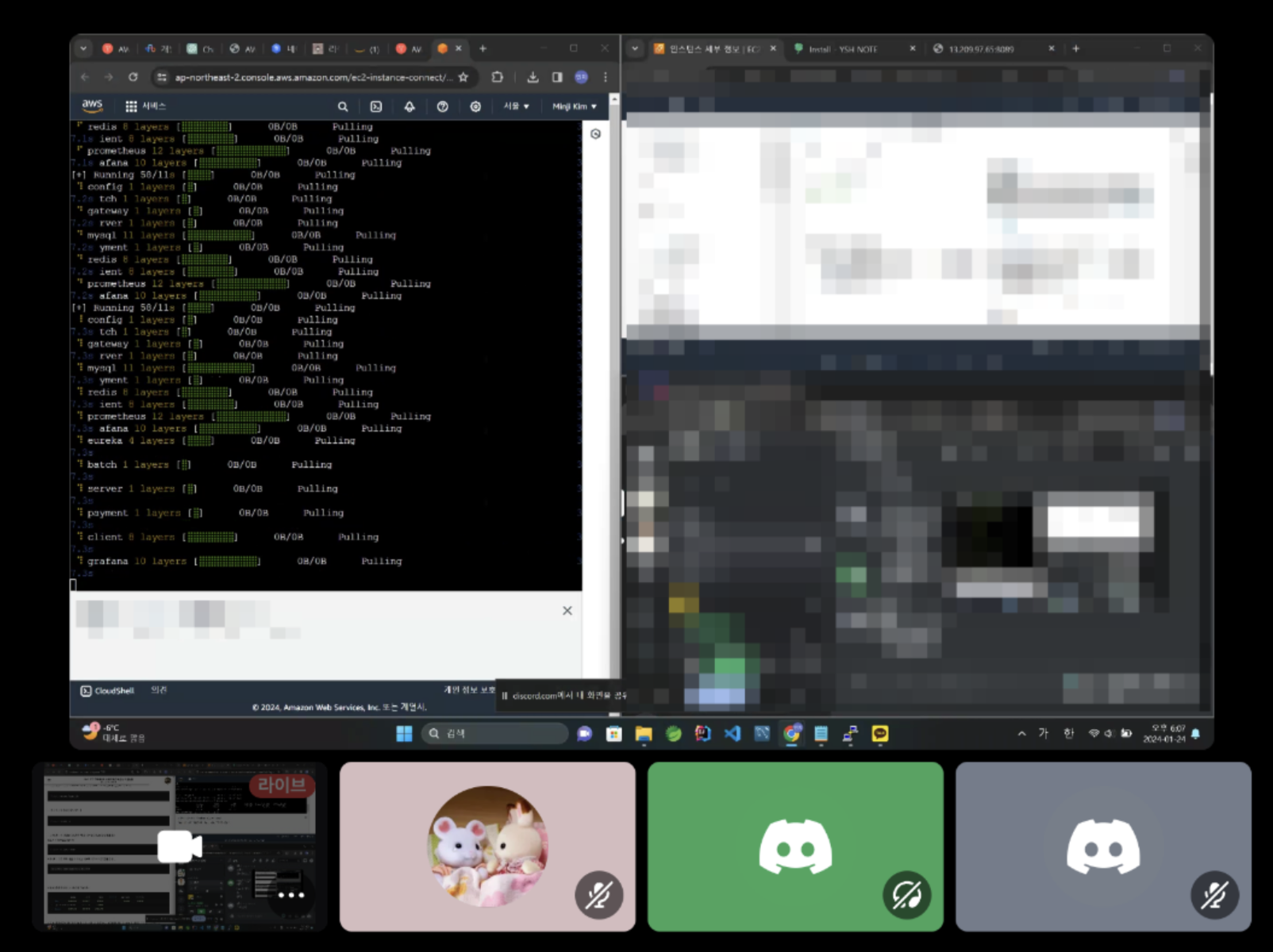
Task: Open KakaoTalk from taskbar
Action: coord(880,734)
